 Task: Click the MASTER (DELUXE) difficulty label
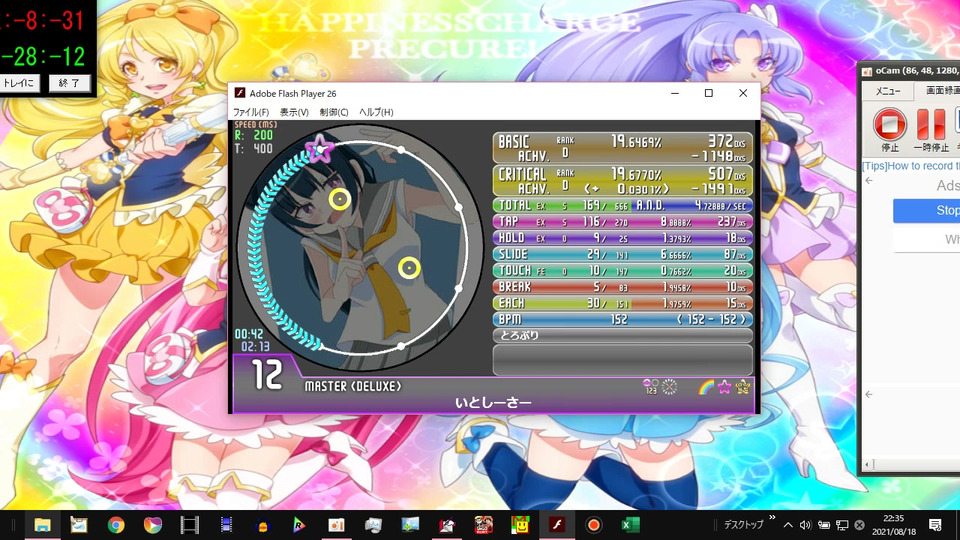pyautogui.click(x=353, y=386)
